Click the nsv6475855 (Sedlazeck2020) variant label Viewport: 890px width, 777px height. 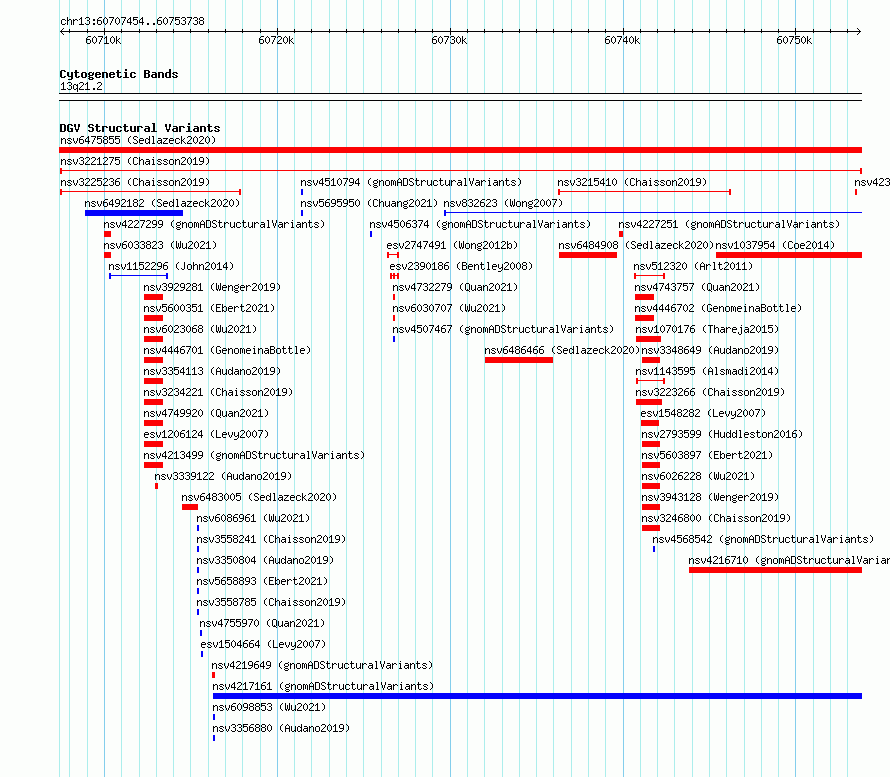tap(138, 140)
